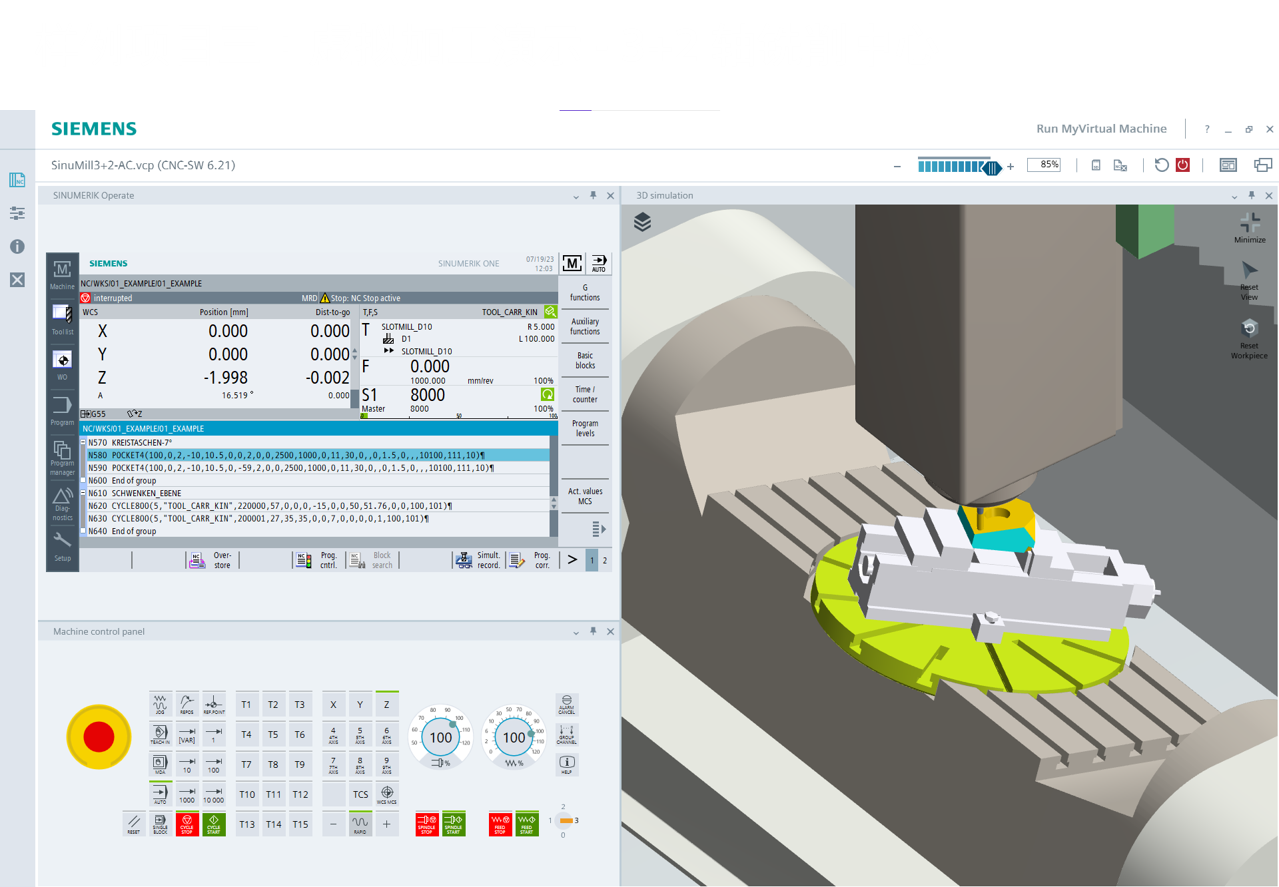Screen dimensions: 1279x887
Task: Click the Simult. record. softkey
Action: (478, 560)
